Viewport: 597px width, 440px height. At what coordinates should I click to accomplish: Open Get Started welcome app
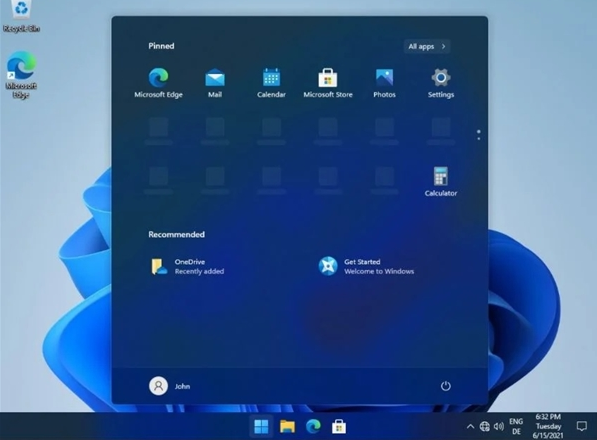[366, 266]
